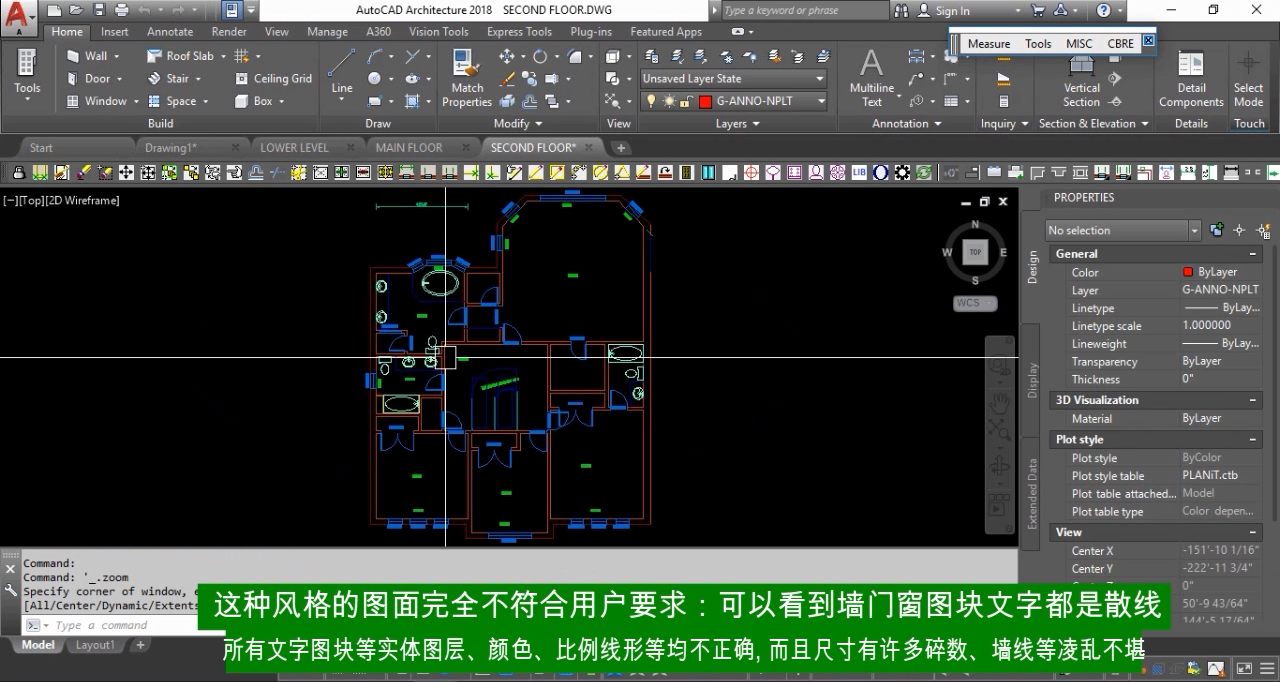
Task: Click the red layer color swatch
Action: tap(705, 101)
